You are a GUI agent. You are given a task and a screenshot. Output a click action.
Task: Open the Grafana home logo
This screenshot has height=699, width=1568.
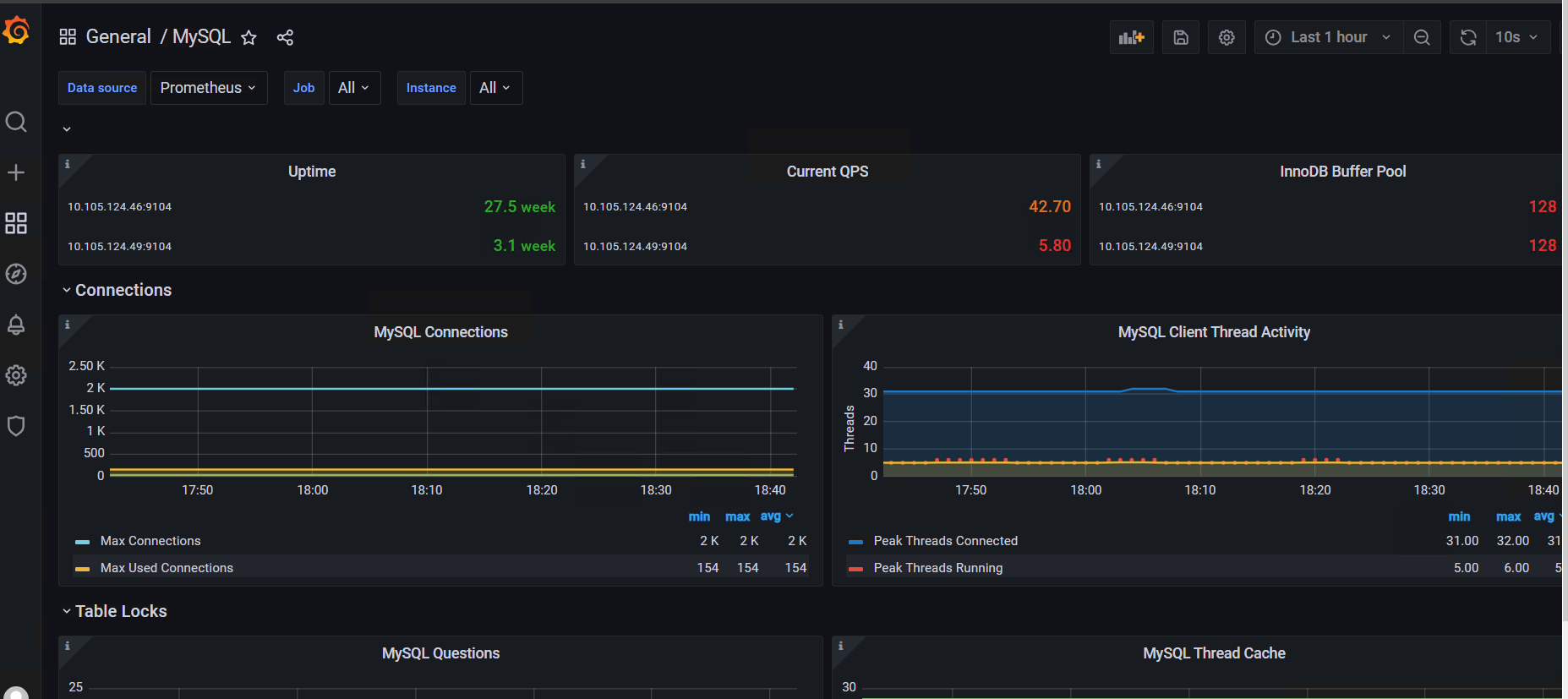(x=16, y=31)
